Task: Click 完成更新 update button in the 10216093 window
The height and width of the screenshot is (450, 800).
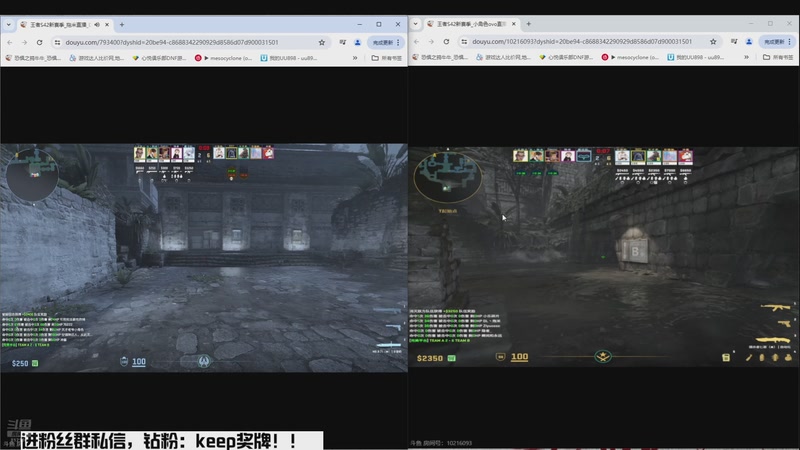Action: click(774, 41)
